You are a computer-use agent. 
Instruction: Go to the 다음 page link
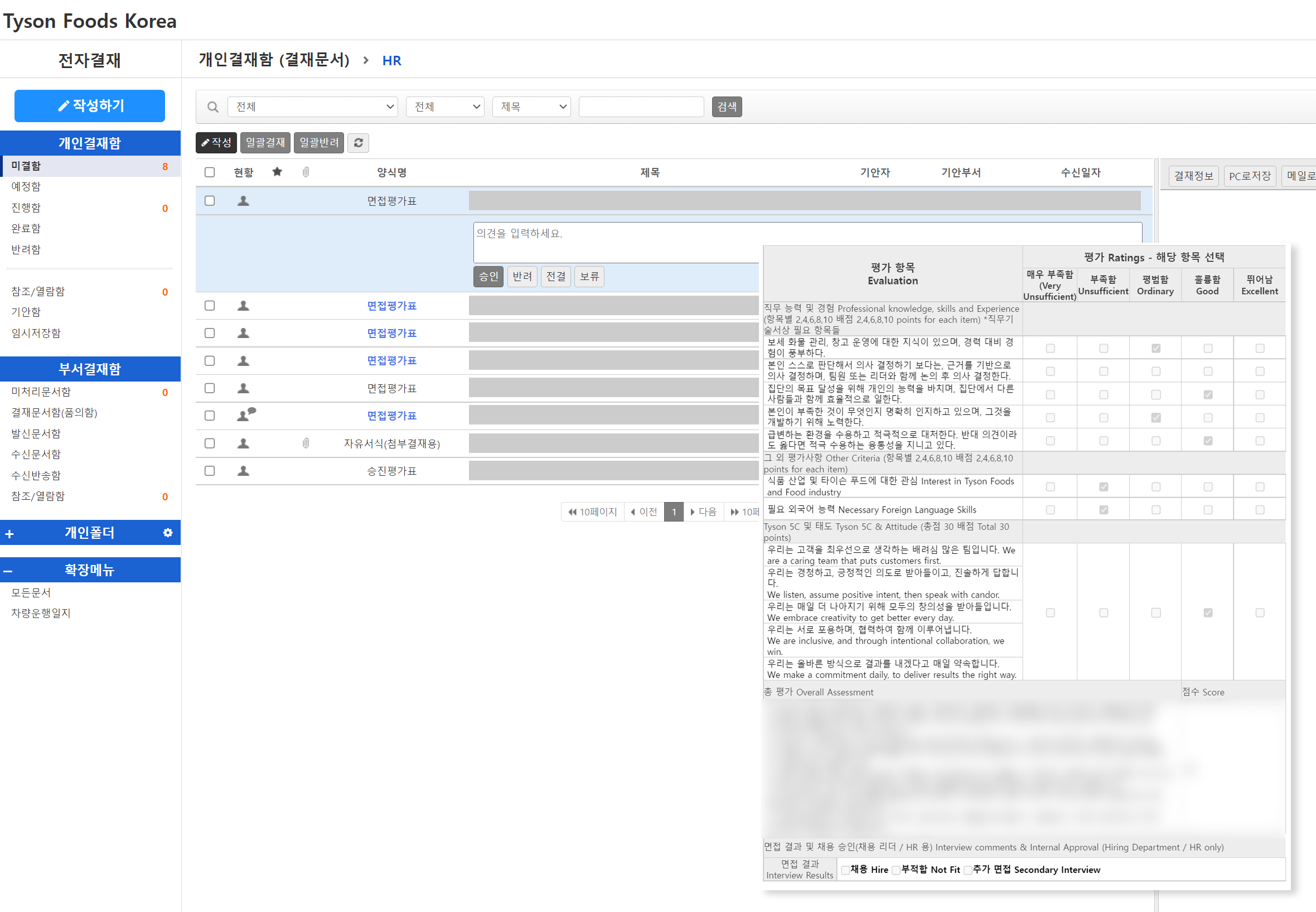(x=703, y=512)
